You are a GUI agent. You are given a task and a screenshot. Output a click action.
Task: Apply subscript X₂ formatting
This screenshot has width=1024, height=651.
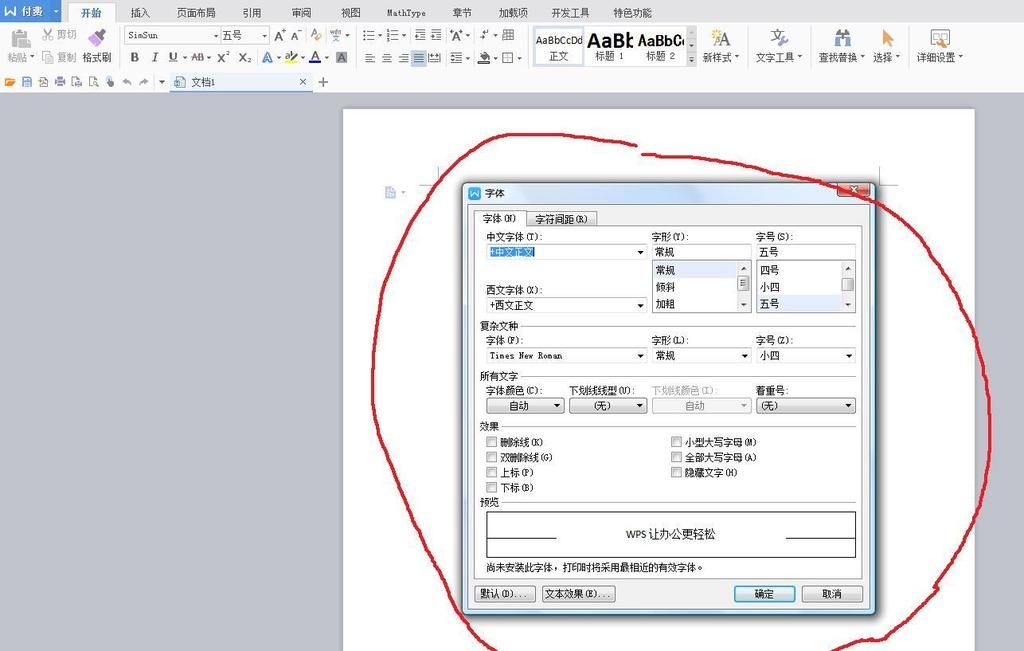coord(244,57)
